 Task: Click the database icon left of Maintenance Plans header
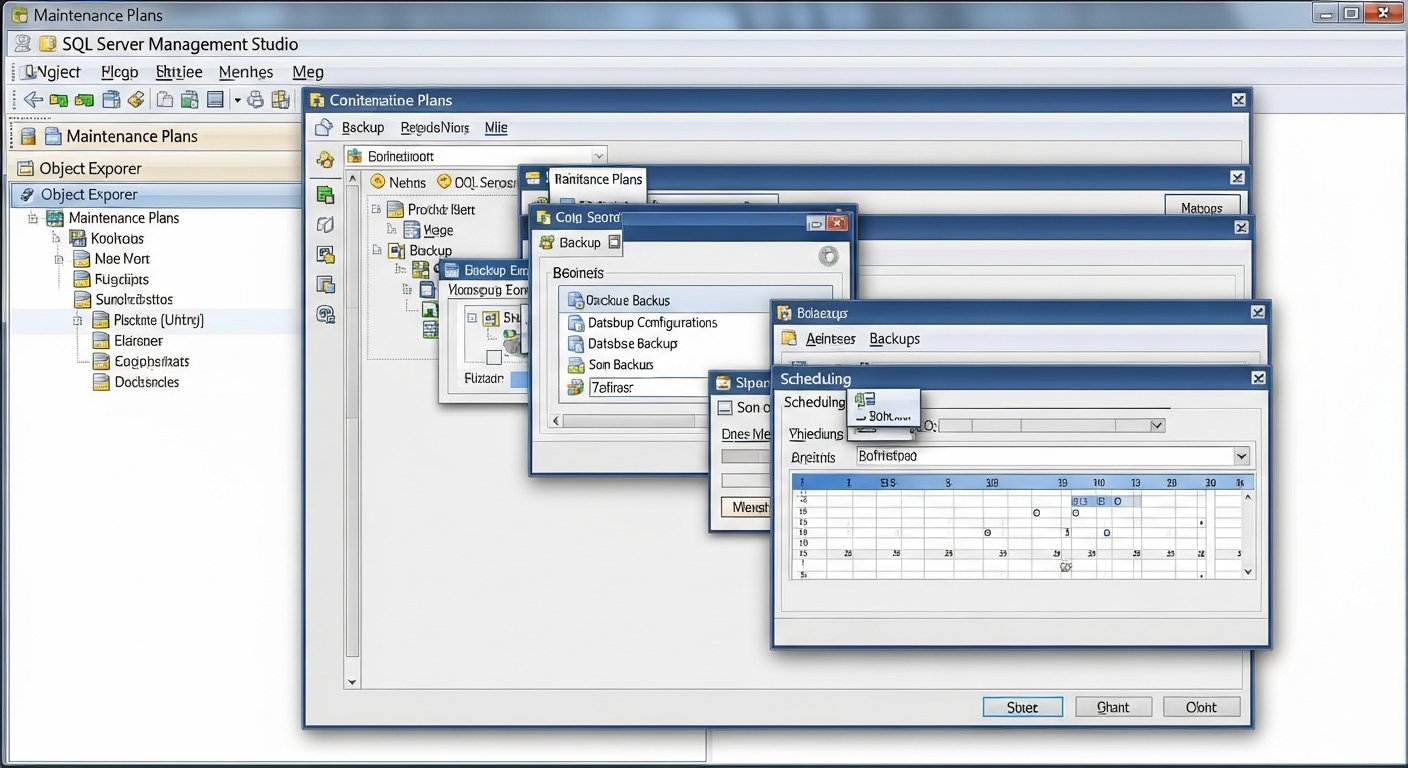coord(28,136)
